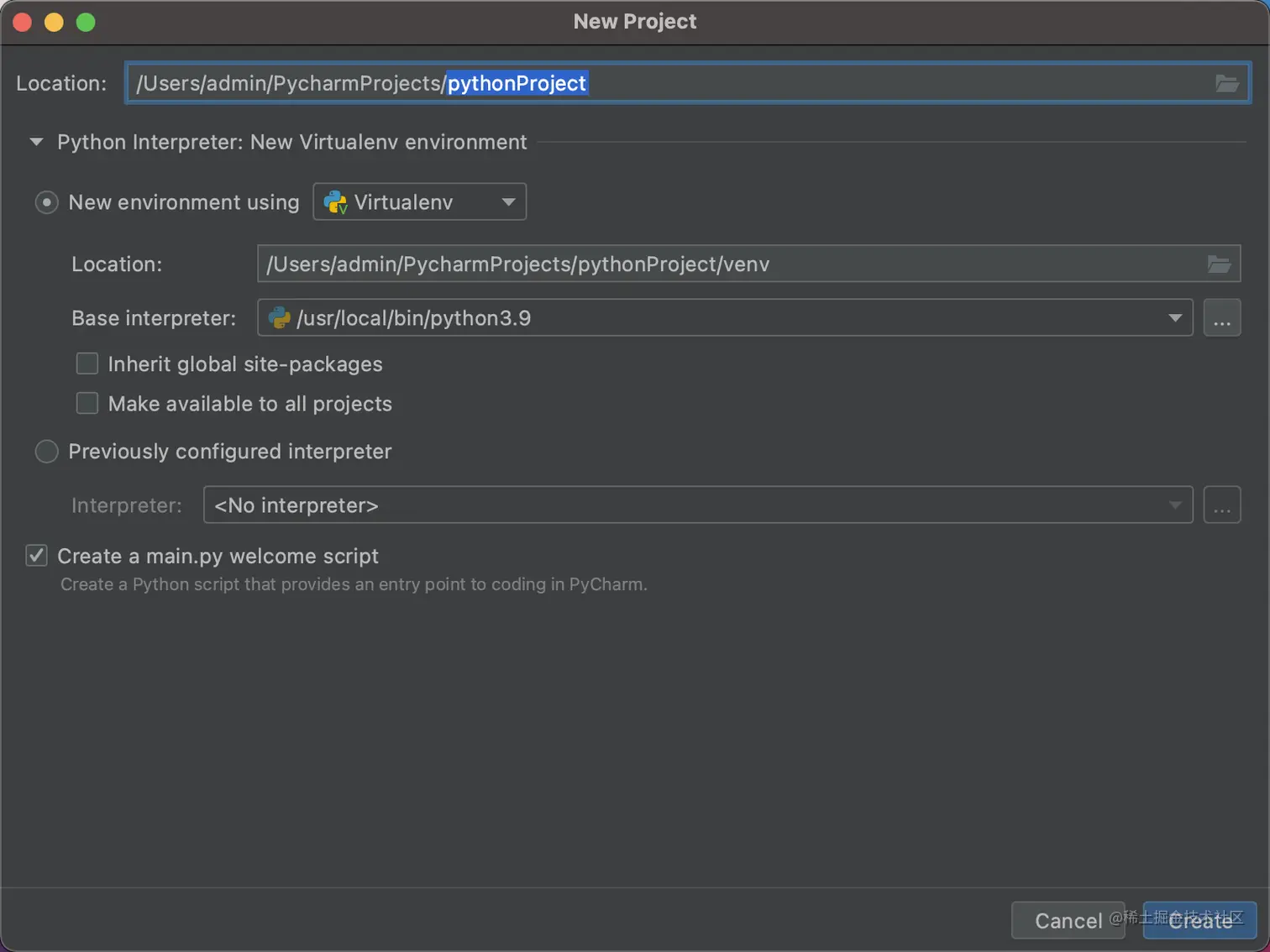The height and width of the screenshot is (952, 1270).
Task: Check Make available to all projects
Action: coord(87,404)
